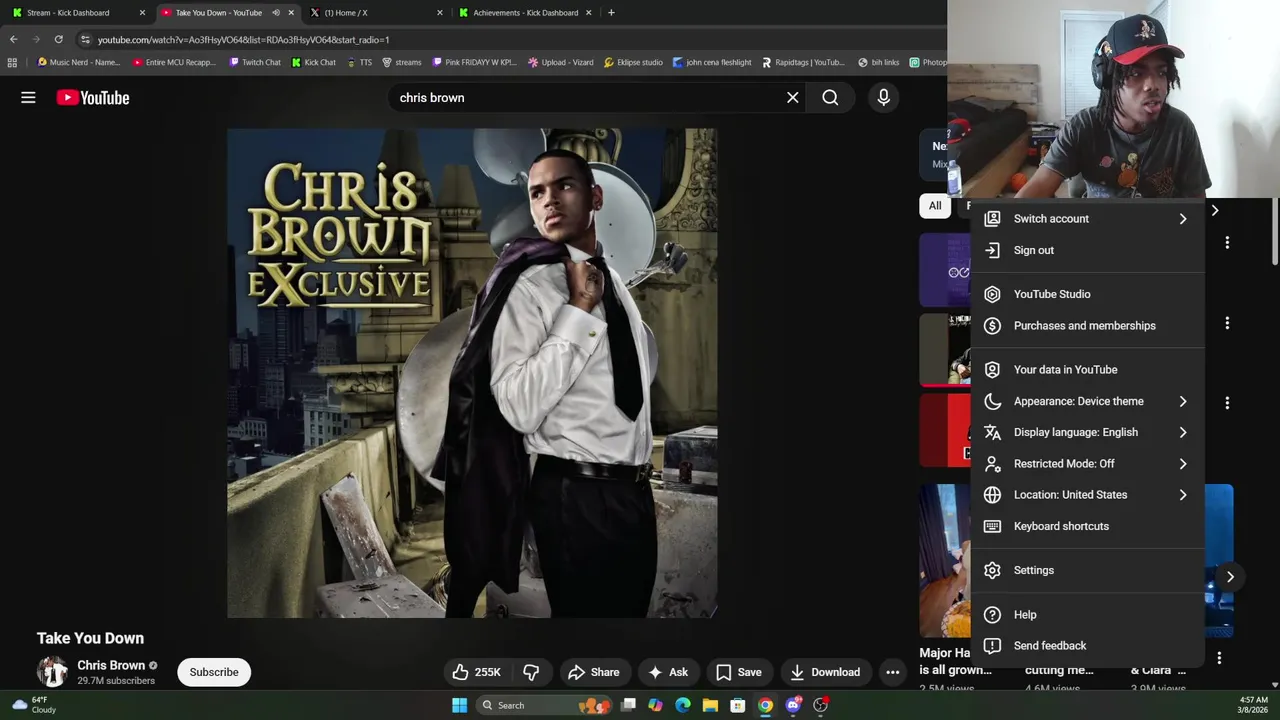The image size is (1280, 720).
Task: Open Settings in the account menu
Action: click(1087, 570)
